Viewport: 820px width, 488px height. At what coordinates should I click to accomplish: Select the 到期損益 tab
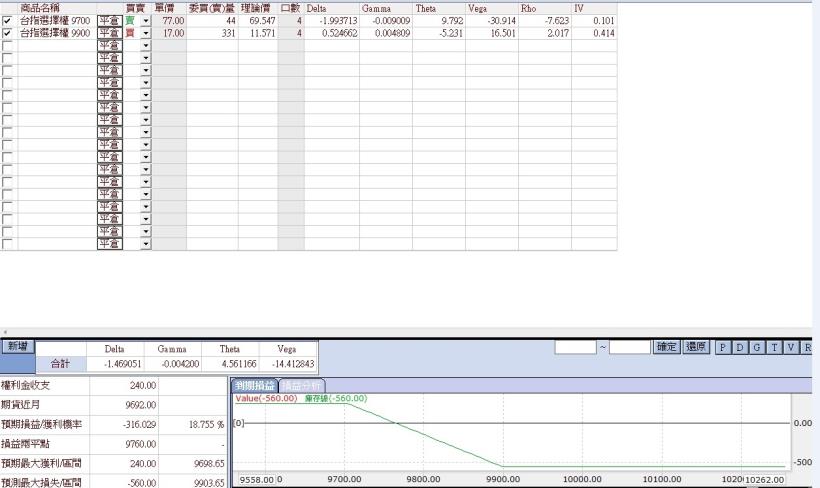pyautogui.click(x=254, y=385)
